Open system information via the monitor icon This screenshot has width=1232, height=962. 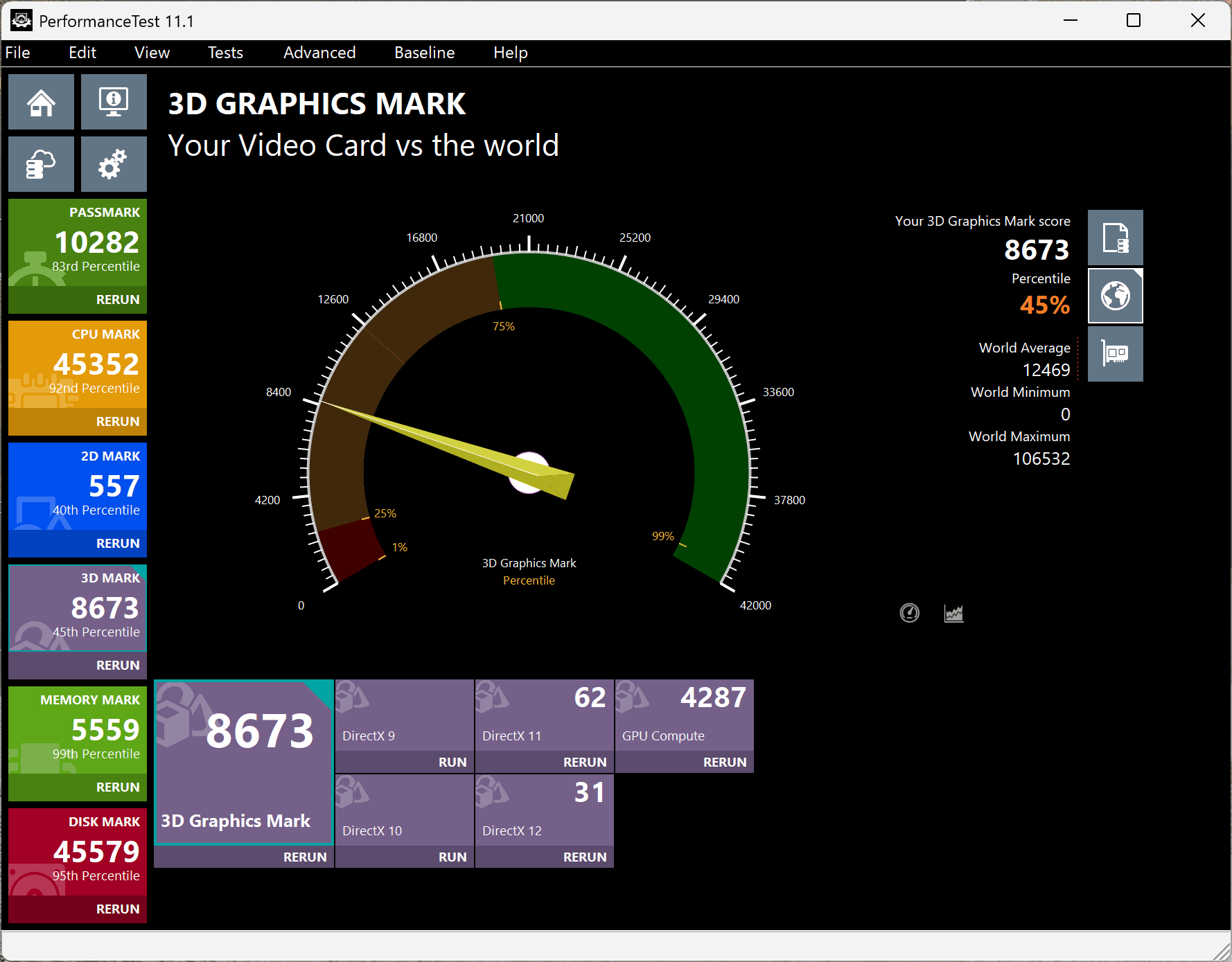click(x=113, y=101)
